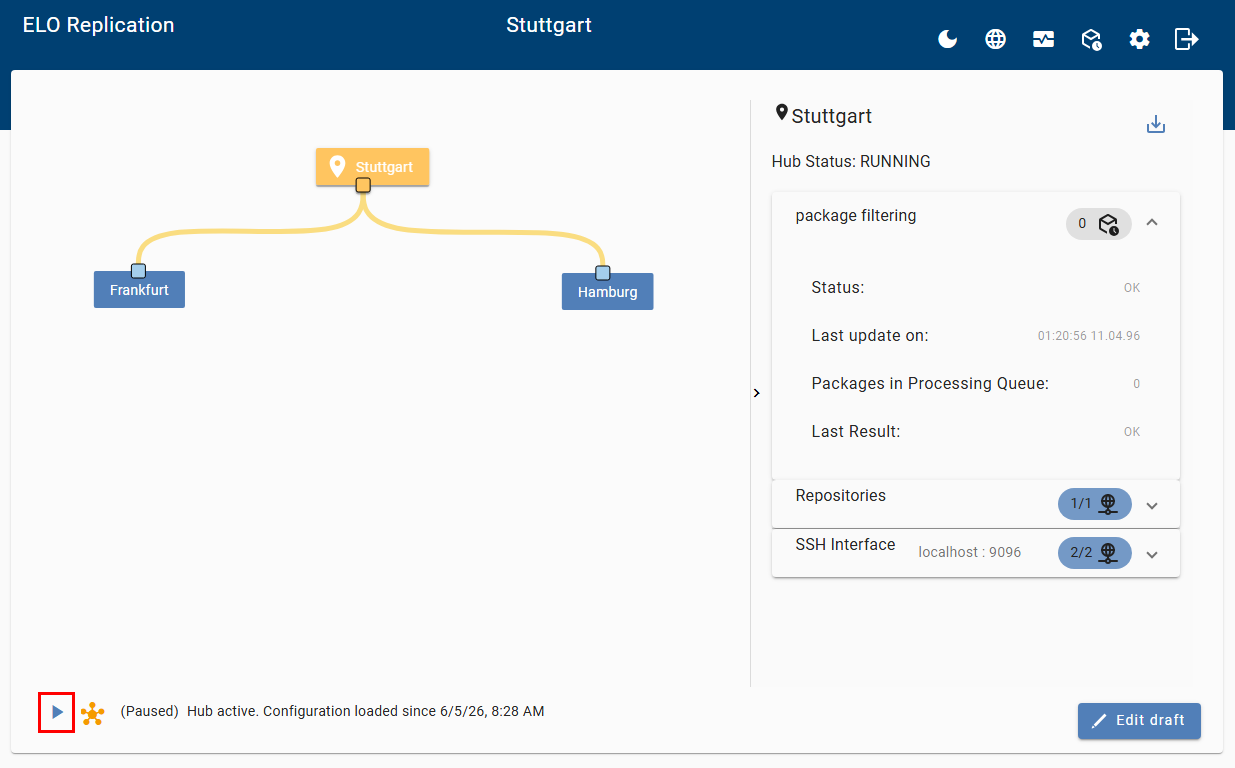Open the language globe icon
The width and height of the screenshot is (1235, 768).
click(x=995, y=39)
